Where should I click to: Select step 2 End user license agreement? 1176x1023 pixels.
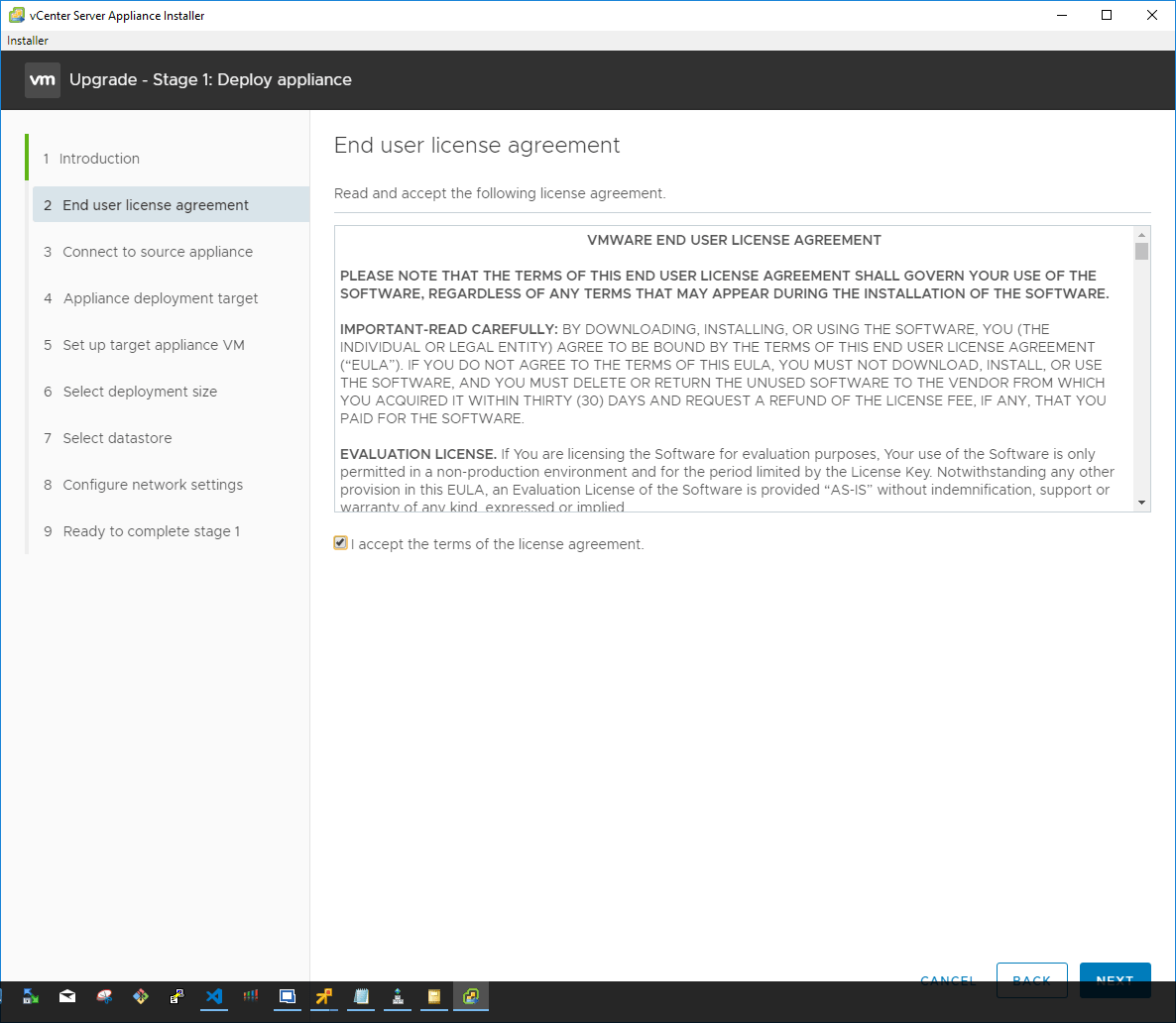(x=171, y=205)
